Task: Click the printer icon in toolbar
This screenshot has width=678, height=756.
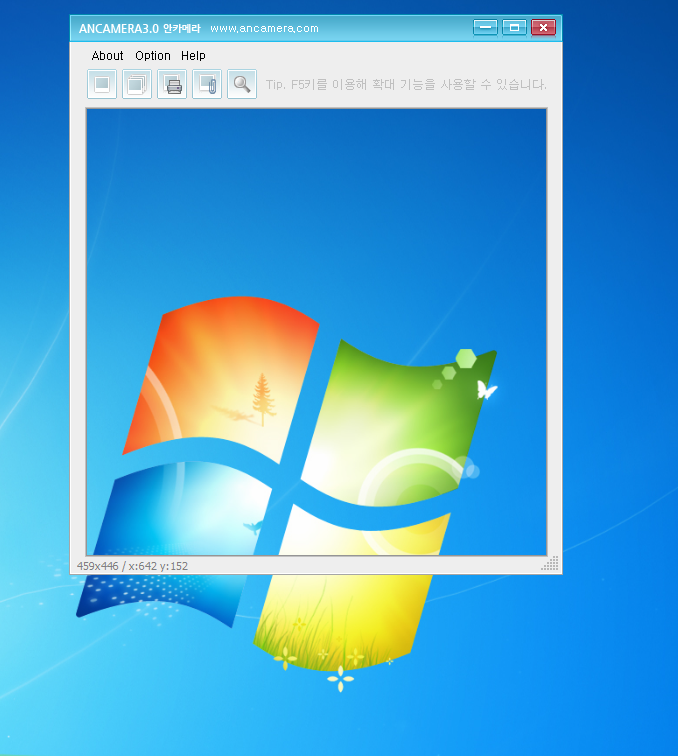Action: [x=172, y=84]
